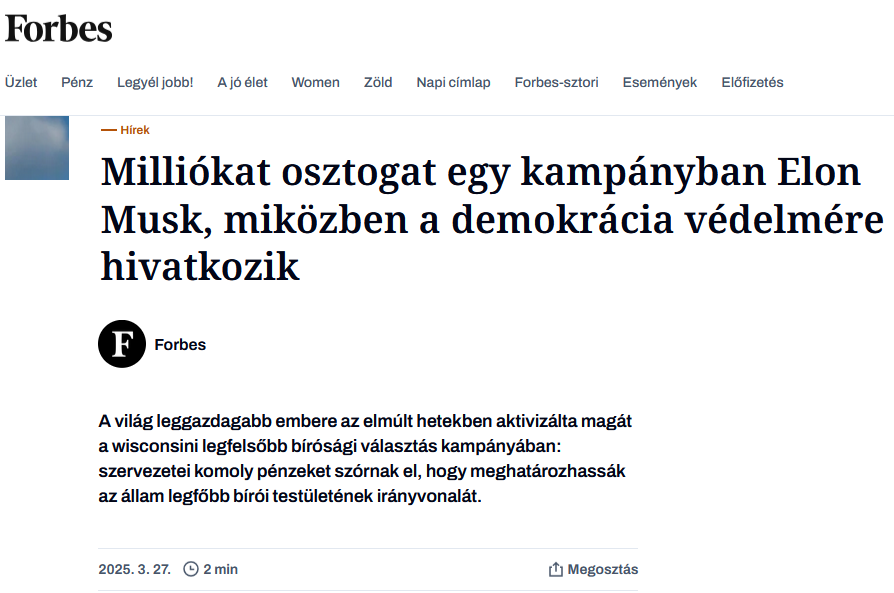Go to Előfizetés subscription page
This screenshot has height=593, width=894.
752,83
